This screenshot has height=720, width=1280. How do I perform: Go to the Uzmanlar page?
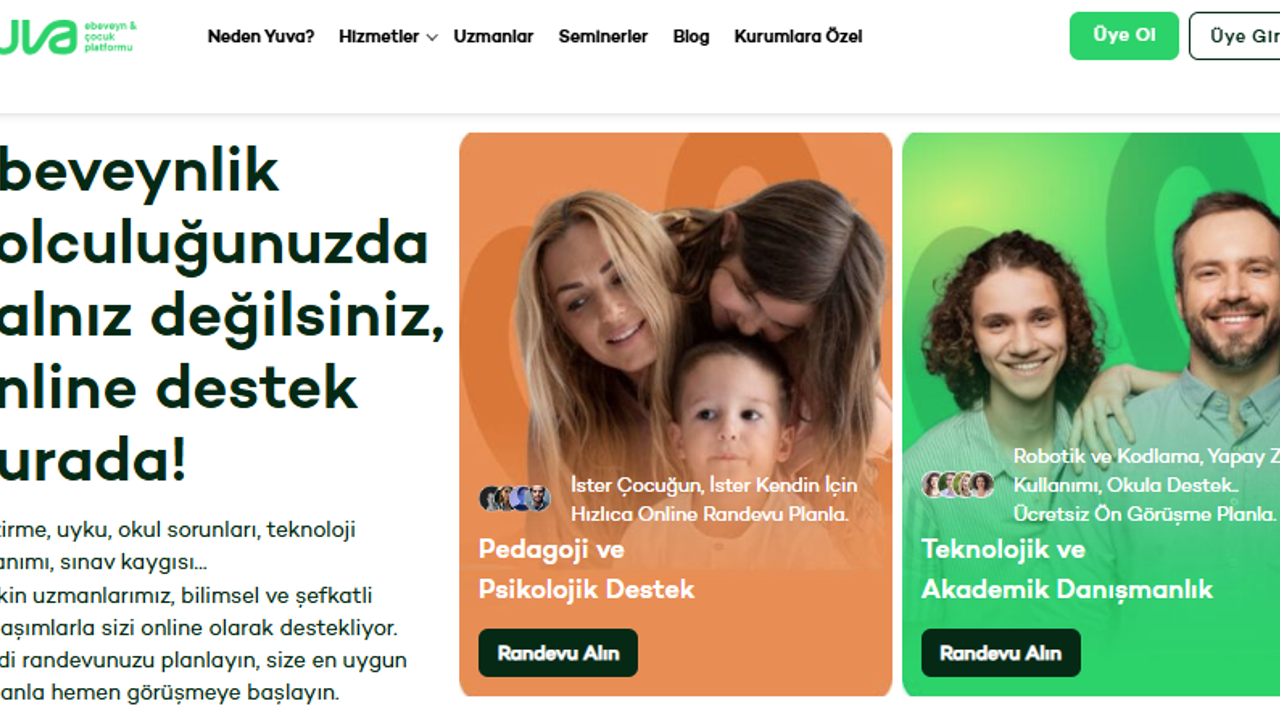(493, 37)
